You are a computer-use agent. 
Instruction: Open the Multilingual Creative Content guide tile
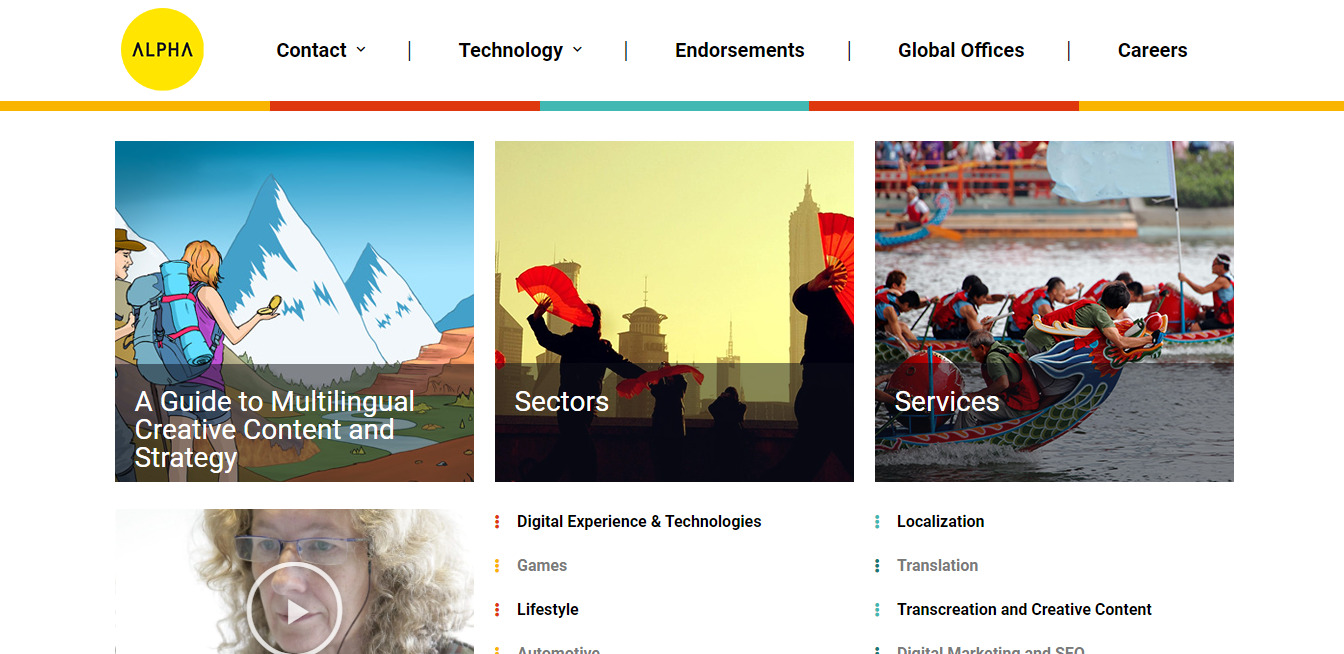point(294,311)
